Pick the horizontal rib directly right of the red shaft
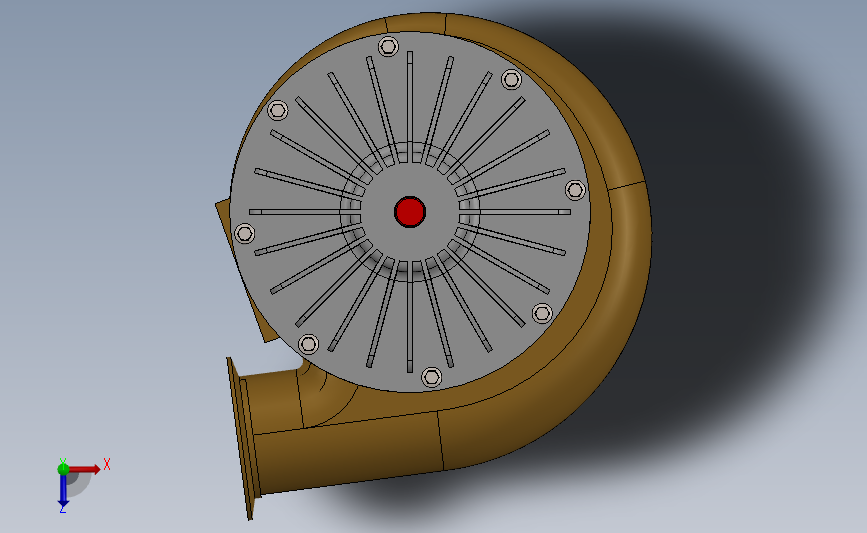This screenshot has width=867, height=533. coord(515,212)
